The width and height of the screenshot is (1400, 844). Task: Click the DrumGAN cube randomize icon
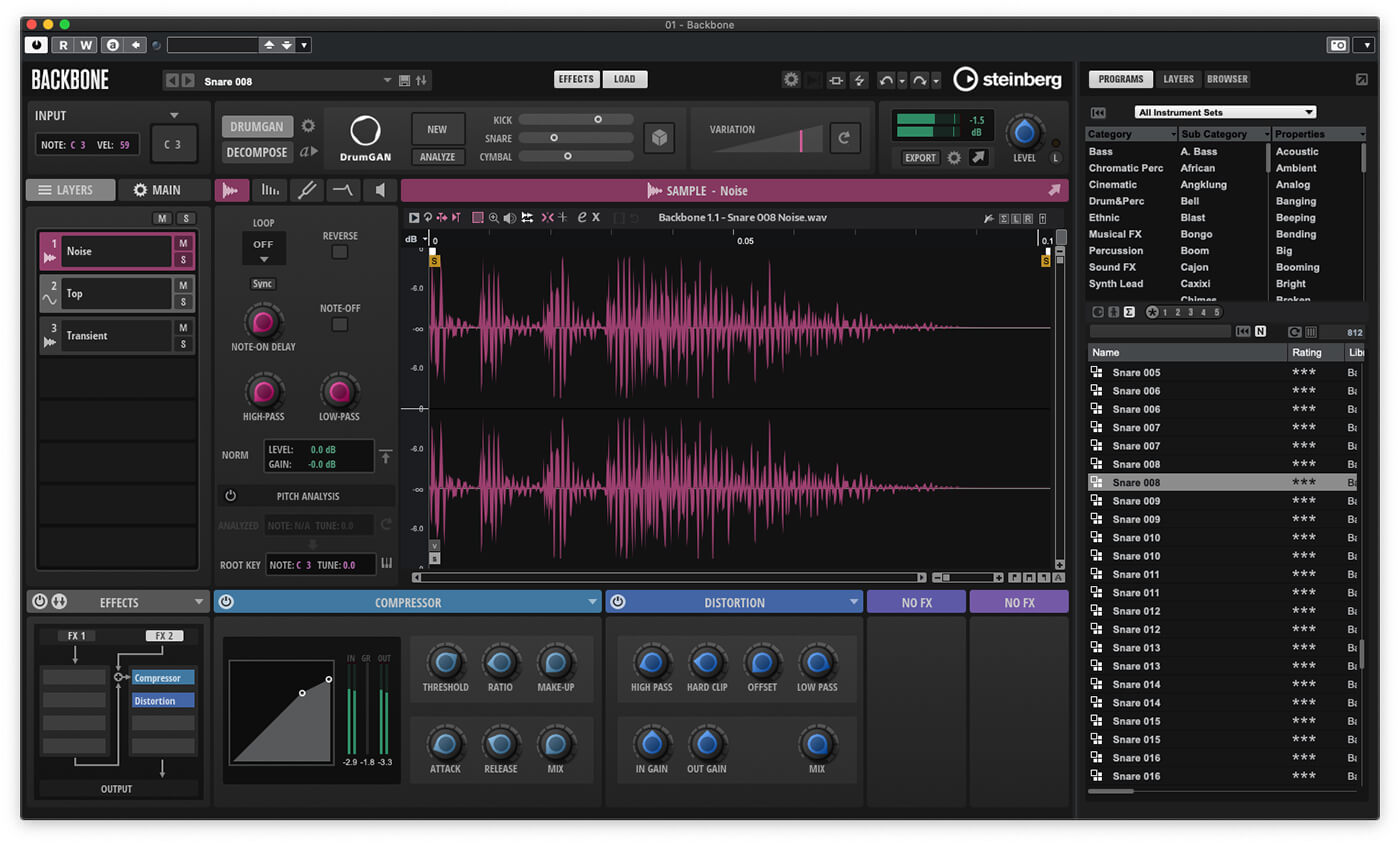[657, 137]
